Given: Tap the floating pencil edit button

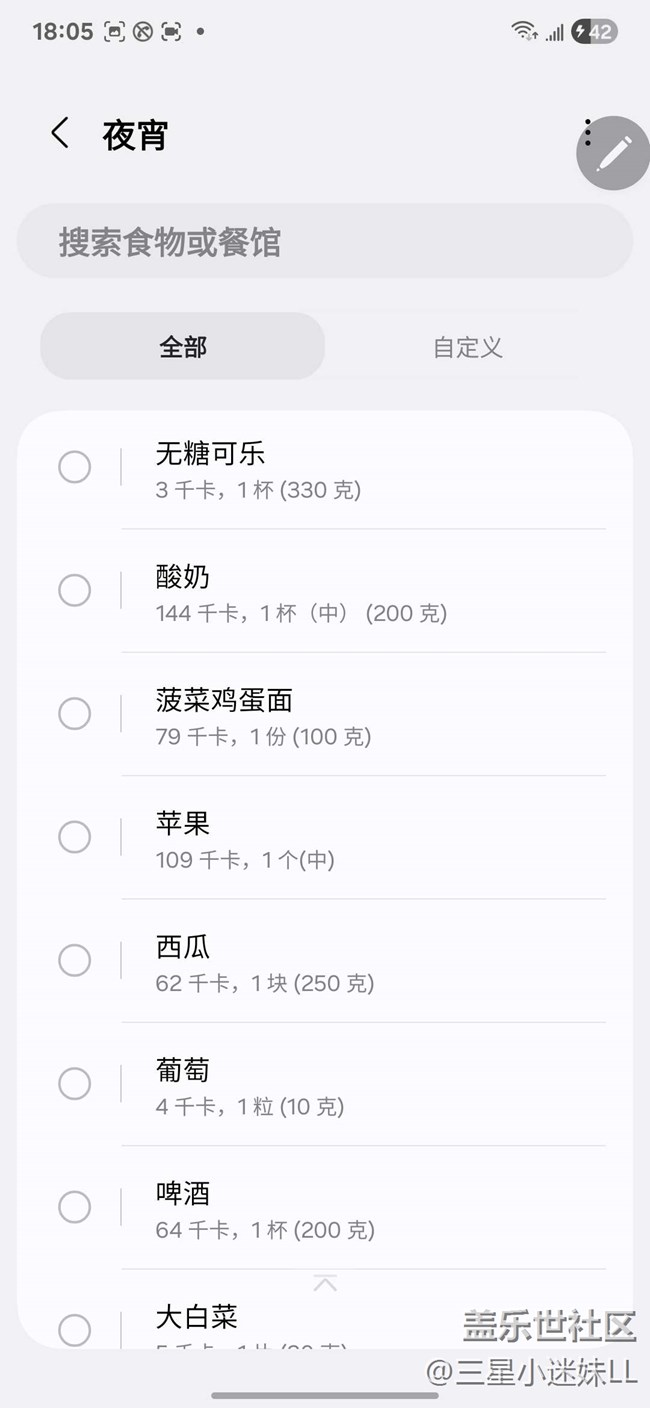Looking at the screenshot, I should point(613,153).
